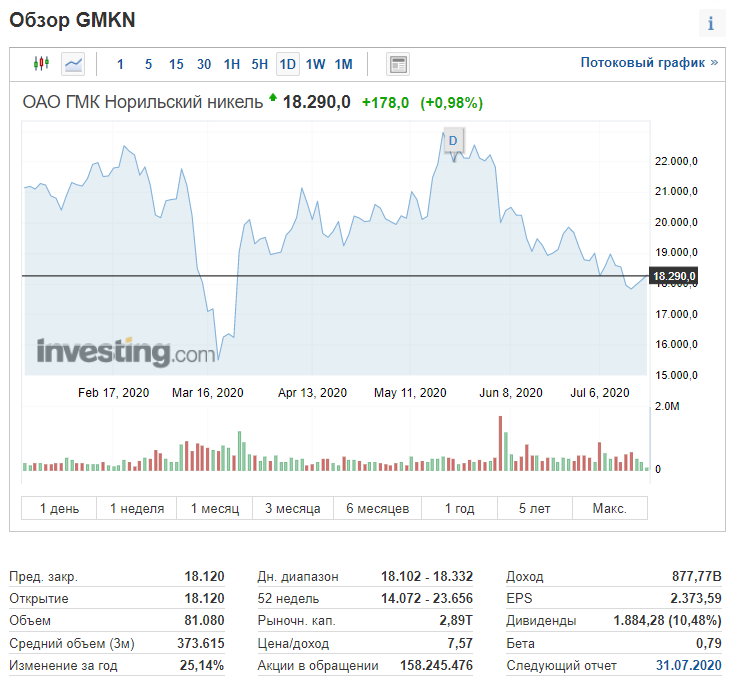Show the 5 лет range
The width and height of the screenshot is (731, 678).
point(535,508)
